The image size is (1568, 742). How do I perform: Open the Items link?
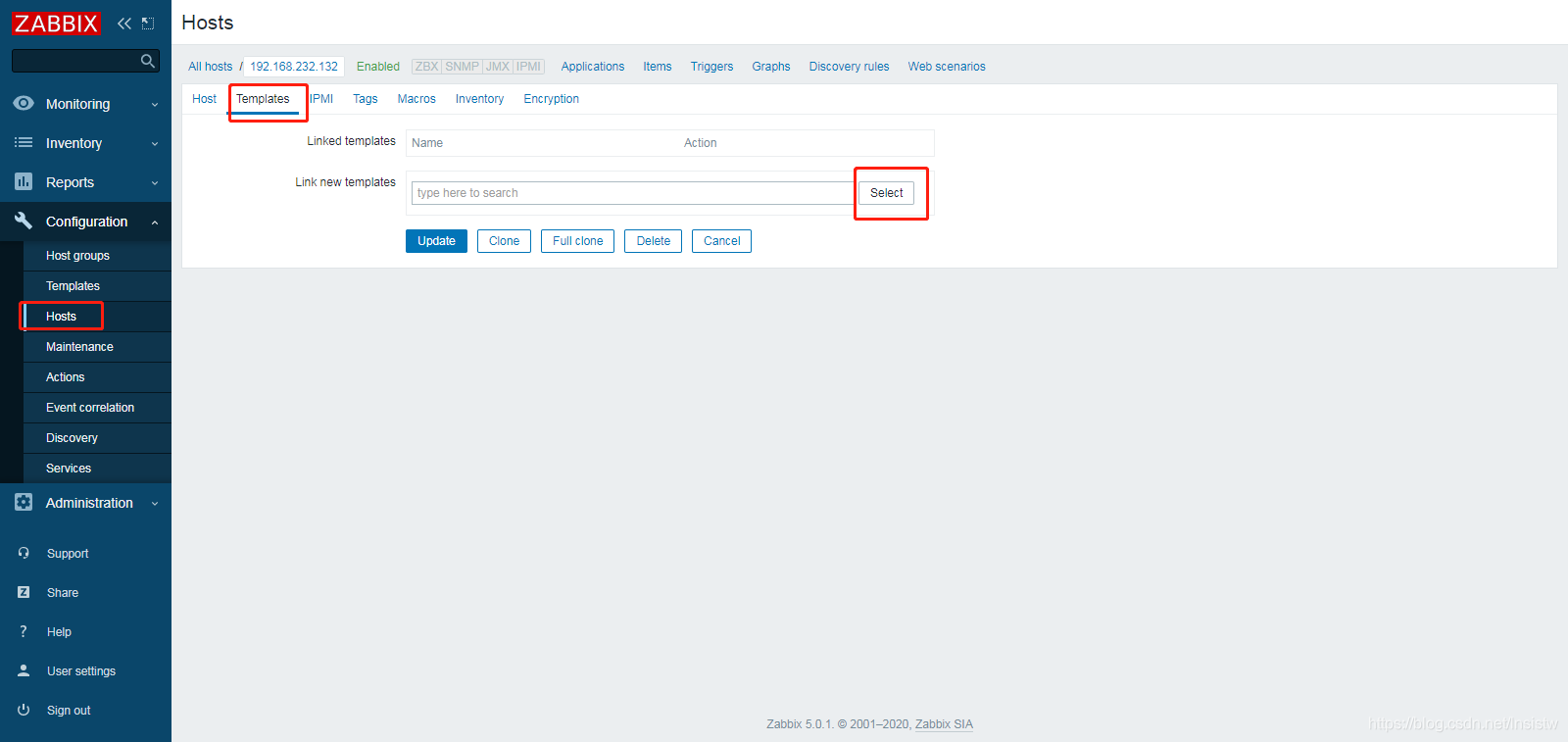point(658,67)
